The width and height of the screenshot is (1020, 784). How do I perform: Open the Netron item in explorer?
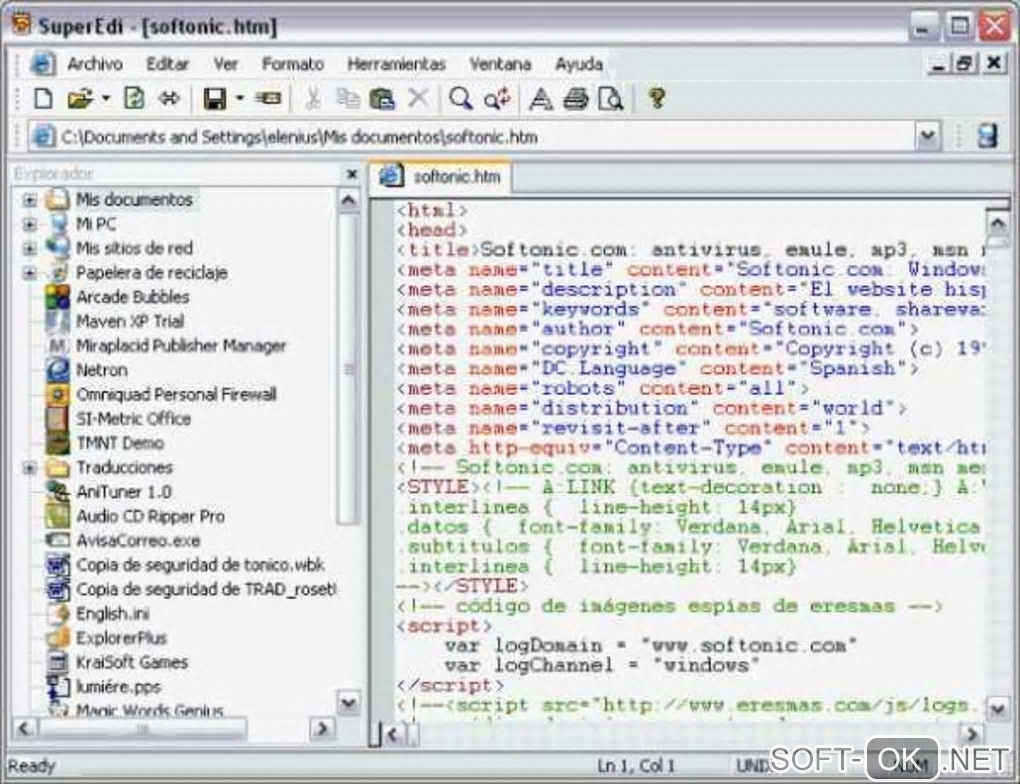[101, 370]
